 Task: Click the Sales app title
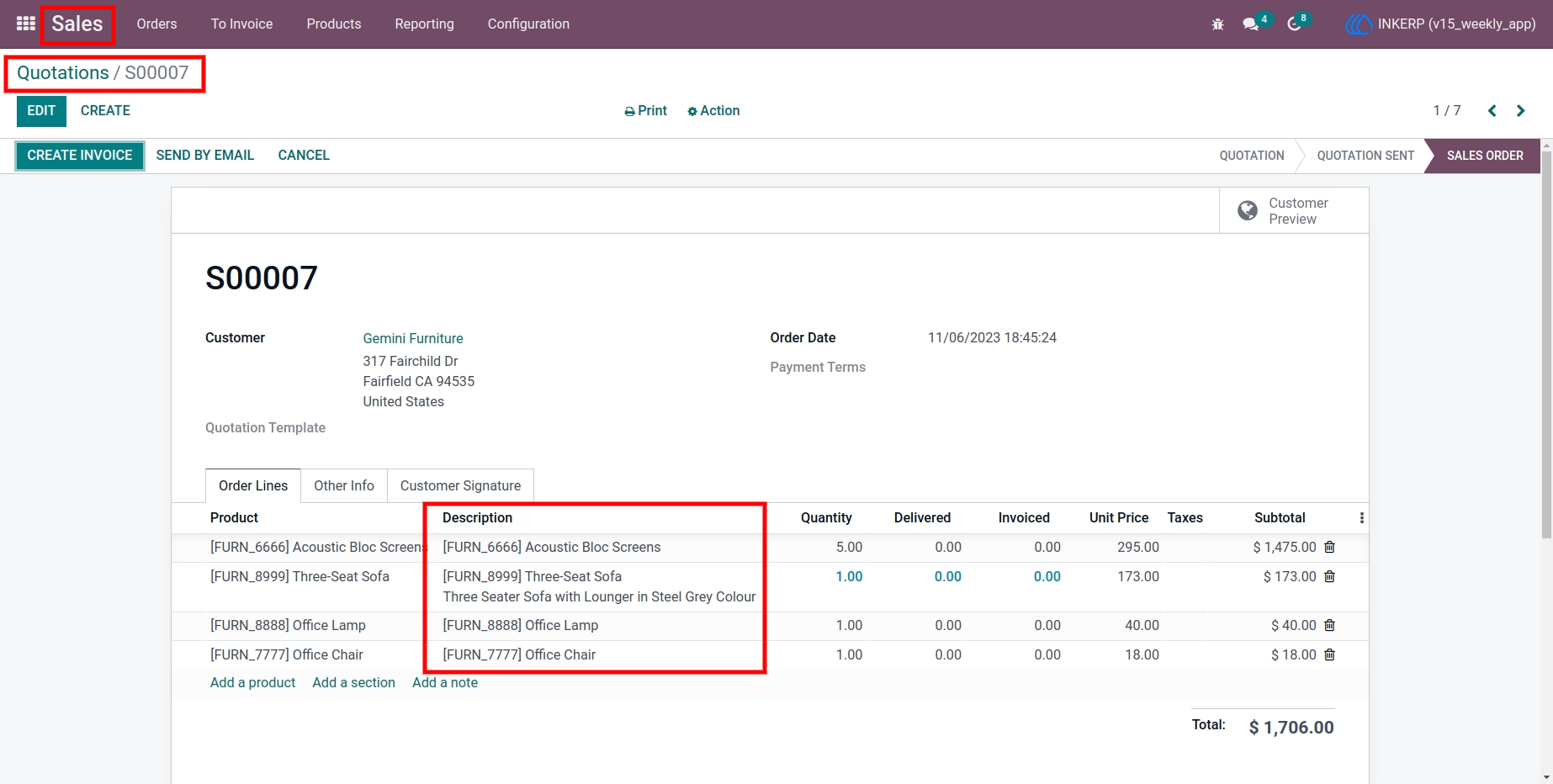77,24
